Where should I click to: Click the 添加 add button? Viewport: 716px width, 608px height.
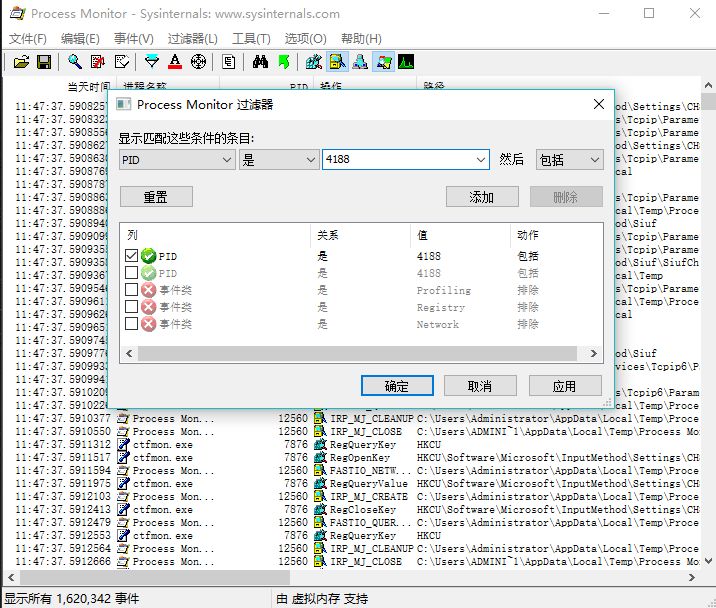(482, 197)
